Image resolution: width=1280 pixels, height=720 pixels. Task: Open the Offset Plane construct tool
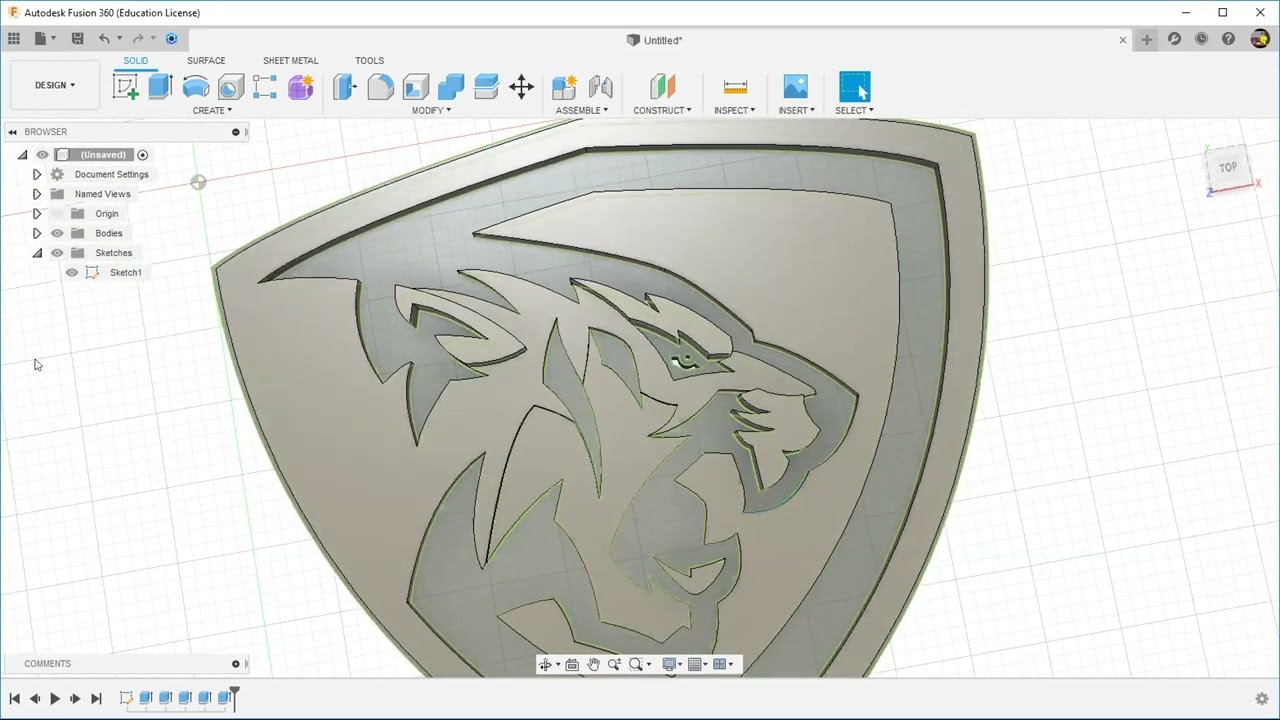coord(662,87)
